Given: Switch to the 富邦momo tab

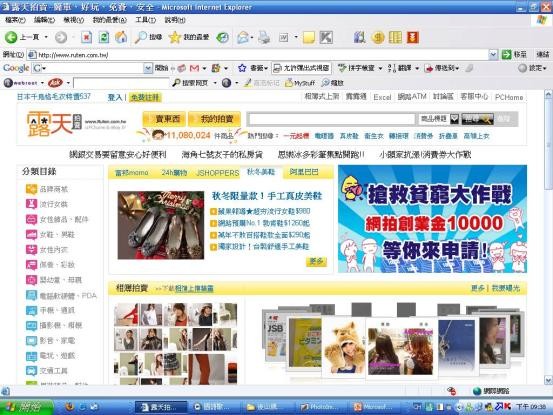Looking at the screenshot, I should coord(131,173).
